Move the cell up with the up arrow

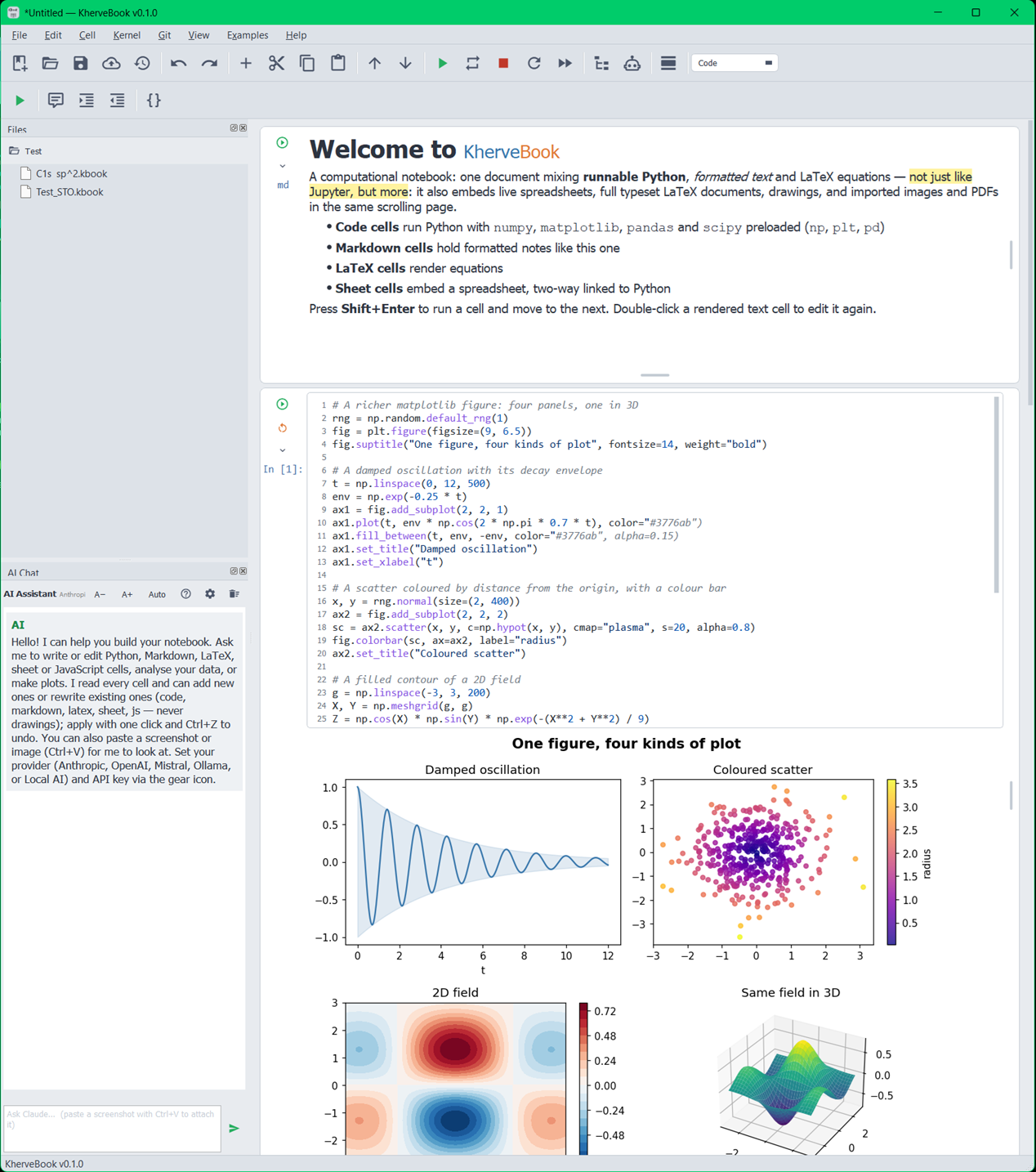click(x=374, y=63)
